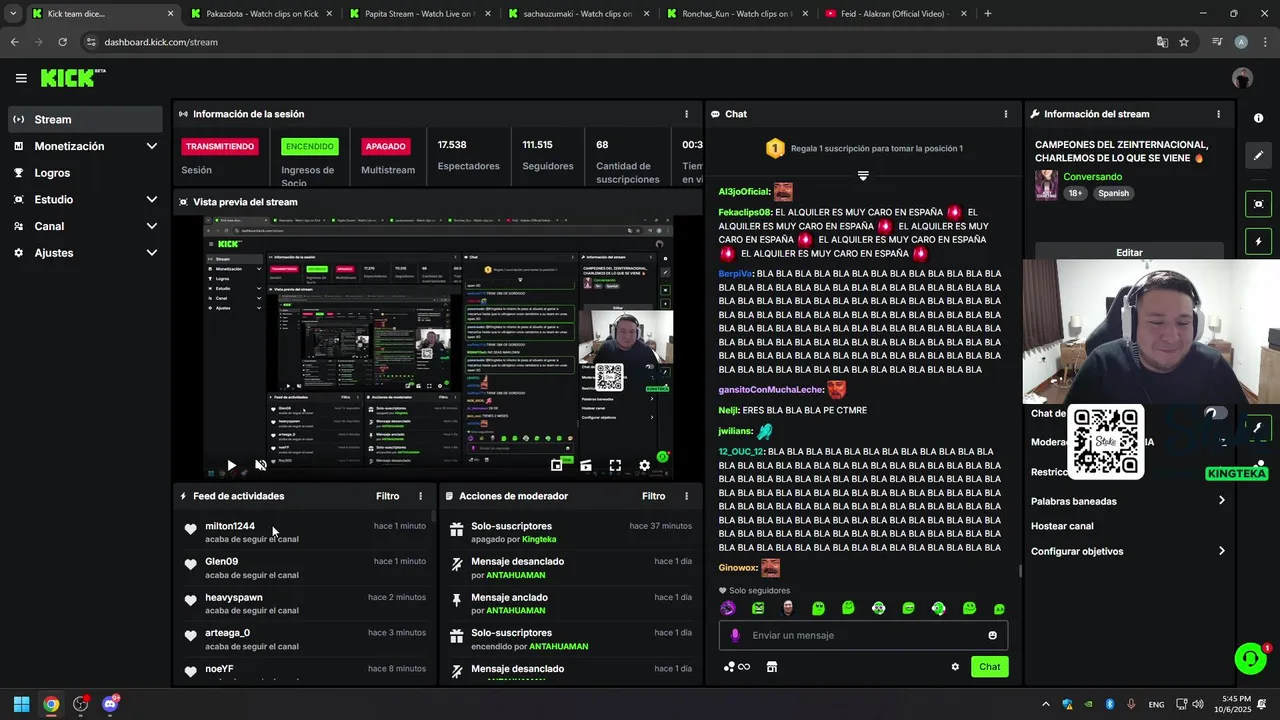The height and width of the screenshot is (720, 1280).
Task: Open chat settings gear icon
Action: coord(955,667)
